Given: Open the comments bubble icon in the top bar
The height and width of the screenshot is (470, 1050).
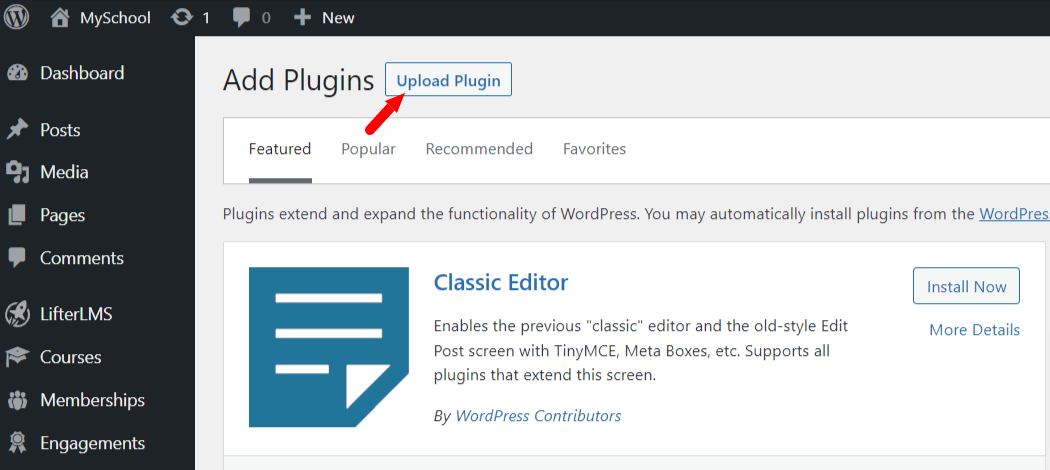Looking at the screenshot, I should click(242, 18).
